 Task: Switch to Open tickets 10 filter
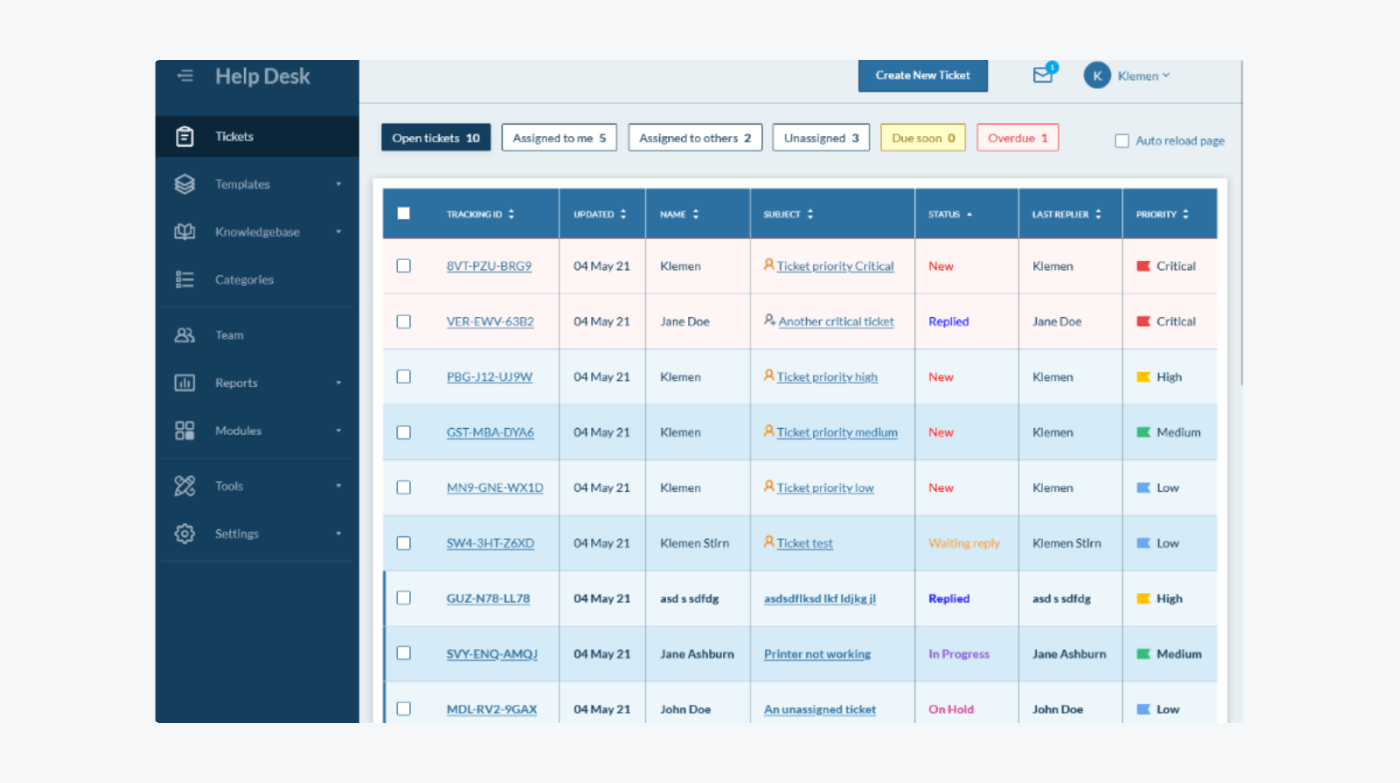tap(436, 138)
